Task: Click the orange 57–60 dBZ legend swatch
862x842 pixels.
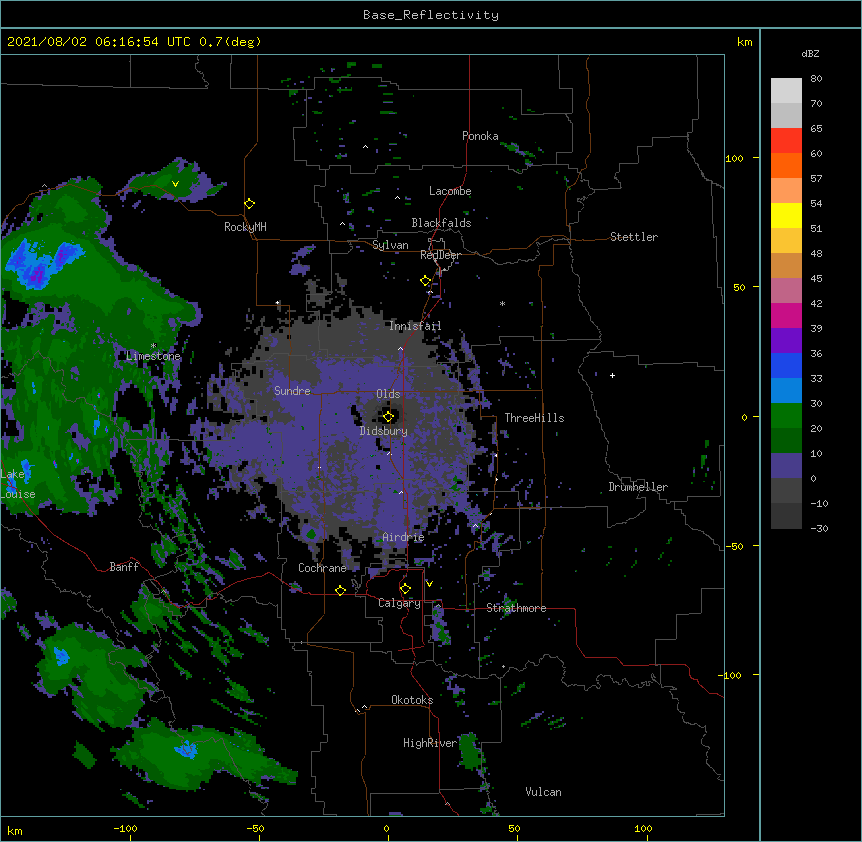Action: click(786, 165)
